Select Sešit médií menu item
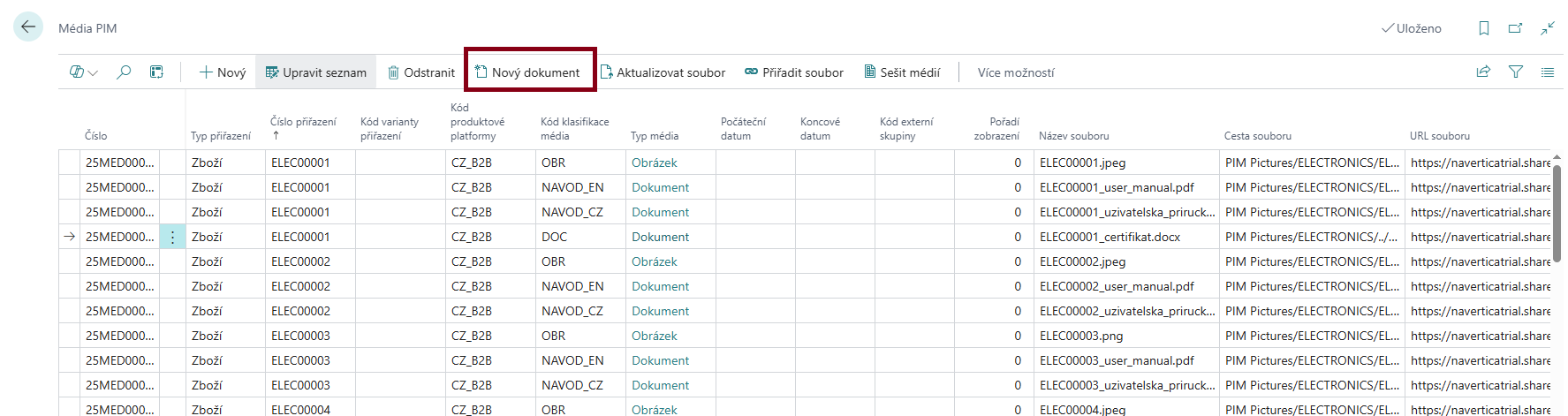1568x416 pixels. coord(902,72)
